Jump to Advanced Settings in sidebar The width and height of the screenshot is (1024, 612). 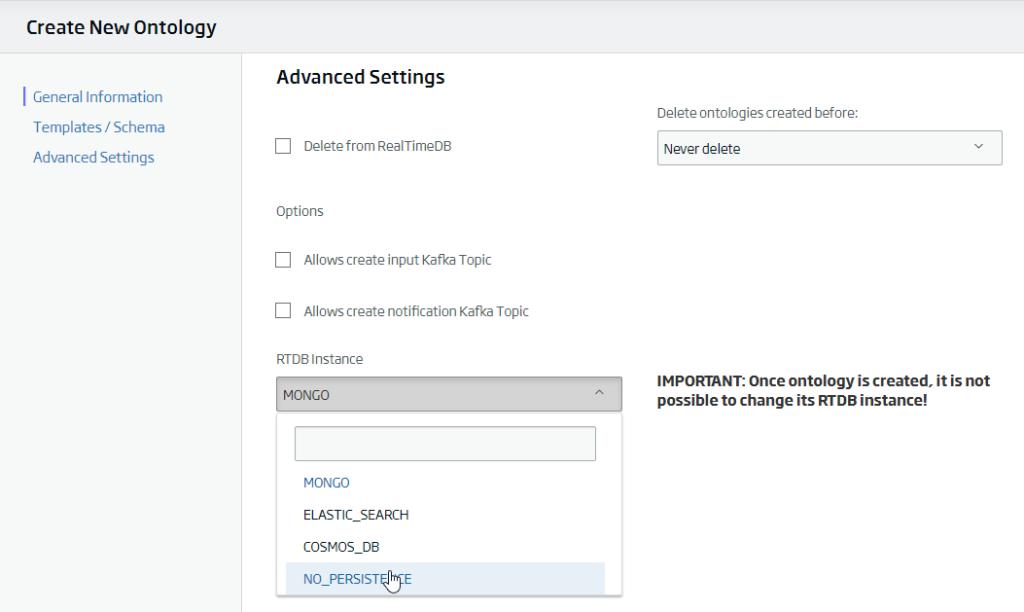point(93,157)
